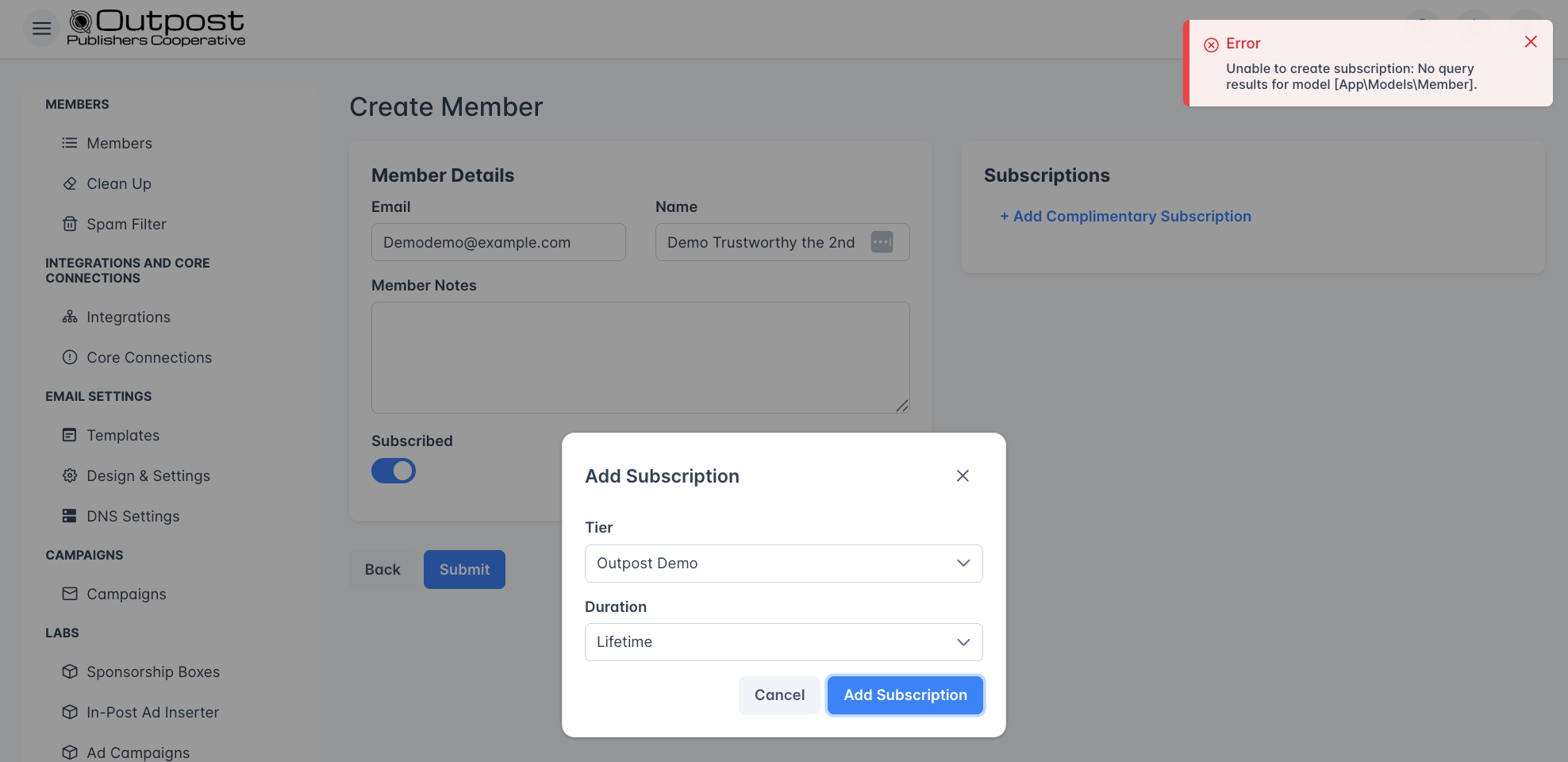The height and width of the screenshot is (762, 1568).
Task: Click the DNS Settings server icon
Action: point(70,516)
